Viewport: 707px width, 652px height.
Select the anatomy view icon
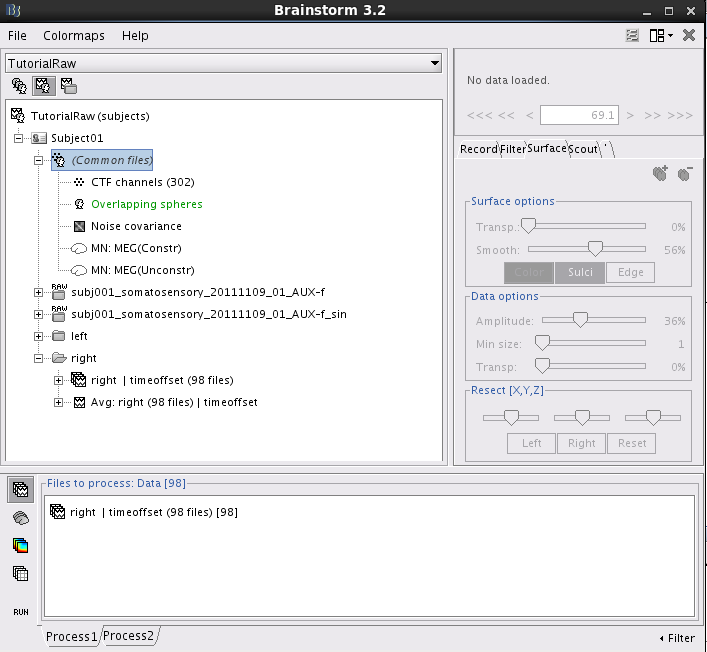tap(18, 86)
